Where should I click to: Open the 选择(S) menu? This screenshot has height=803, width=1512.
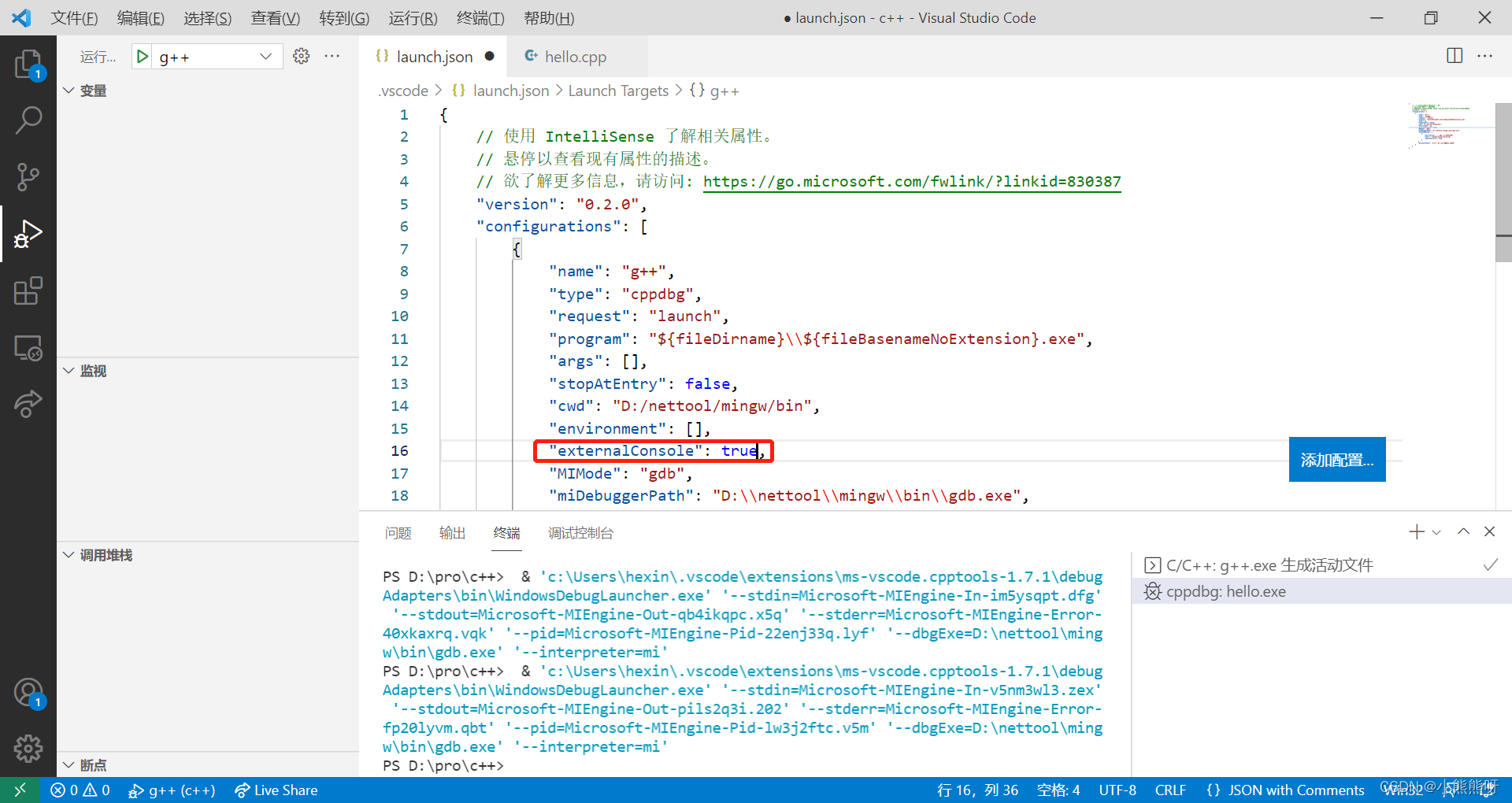(x=208, y=18)
